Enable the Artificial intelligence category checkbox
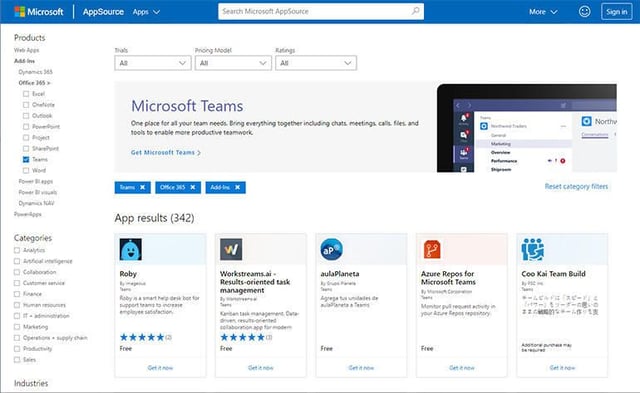 (x=17, y=261)
